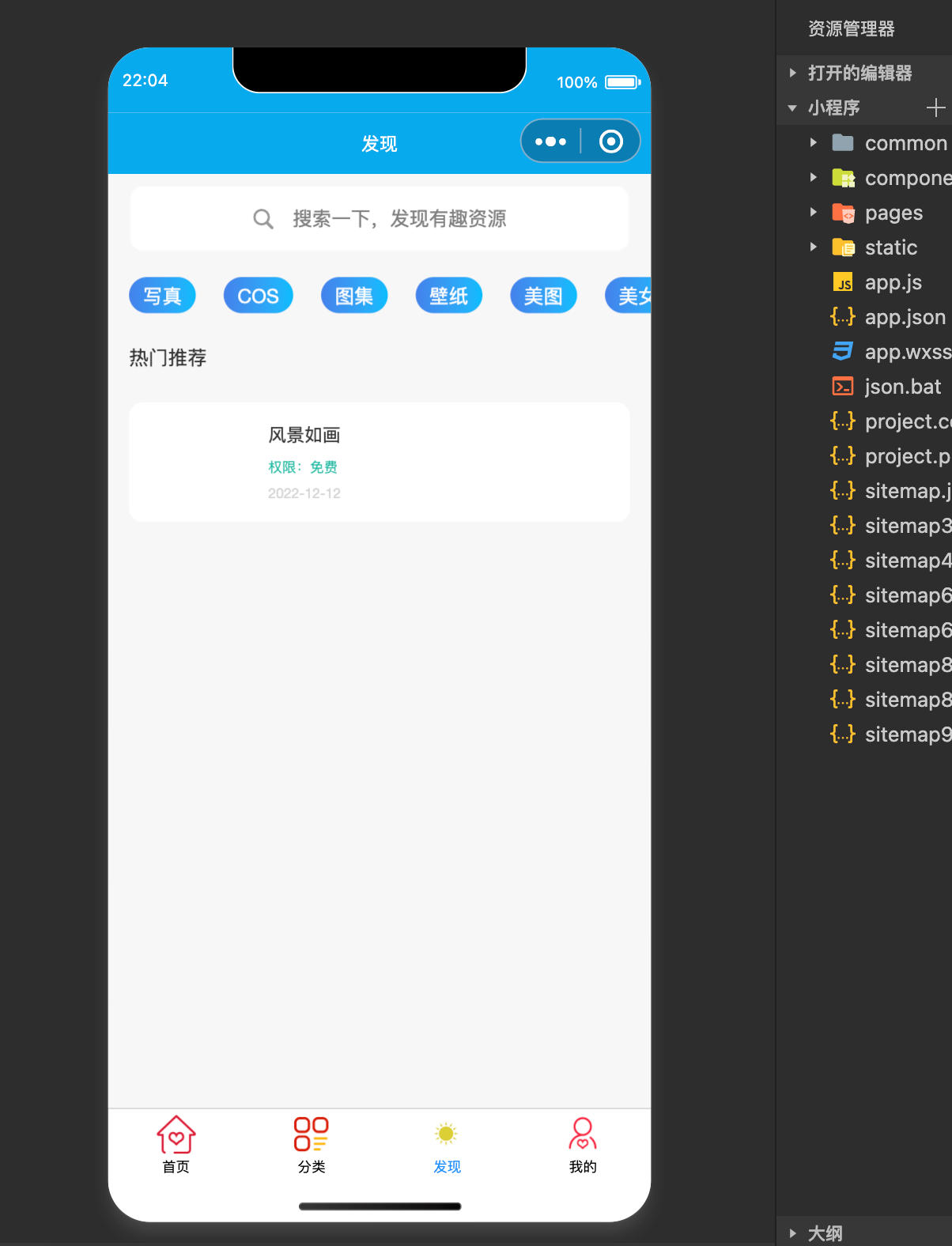Close mini program via the circle target icon

pyautogui.click(x=610, y=142)
